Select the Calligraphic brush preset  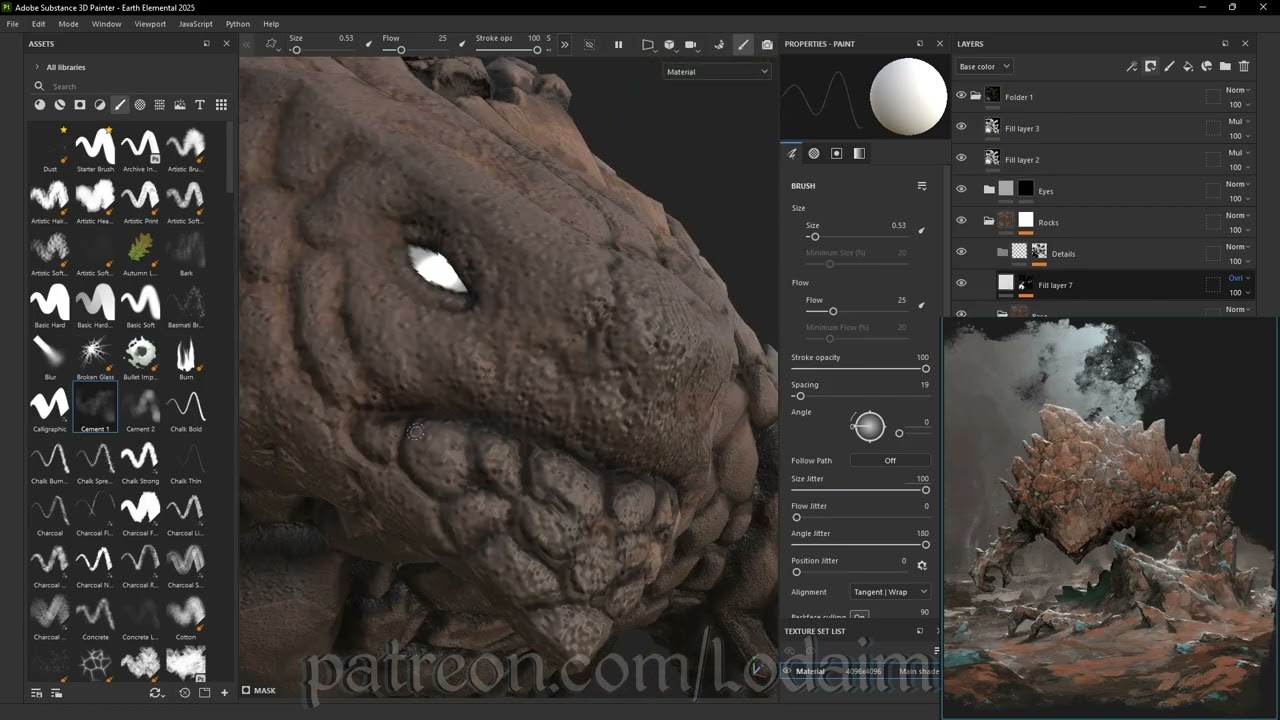[x=50, y=408]
